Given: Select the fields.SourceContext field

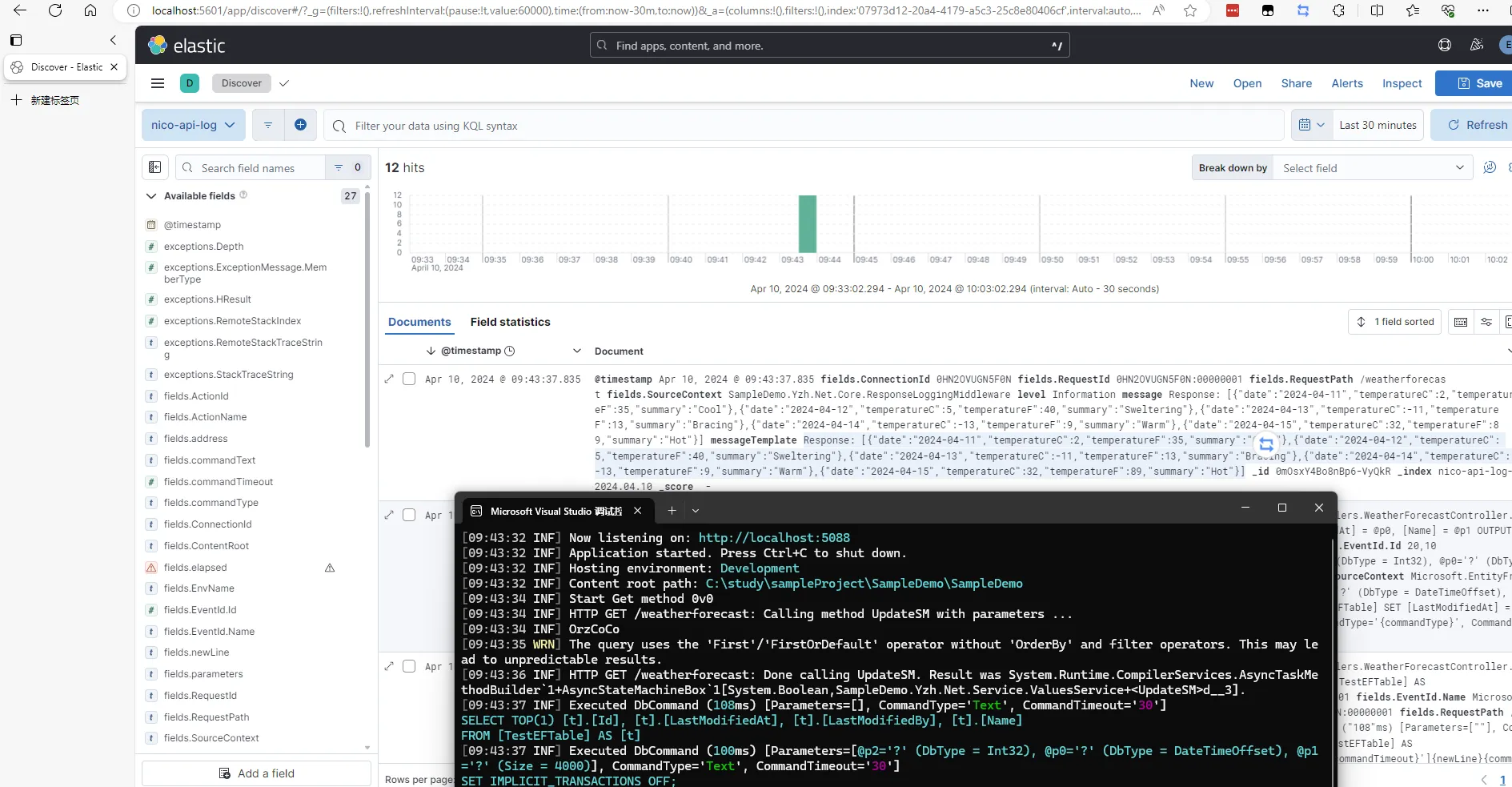Looking at the screenshot, I should click(211, 738).
